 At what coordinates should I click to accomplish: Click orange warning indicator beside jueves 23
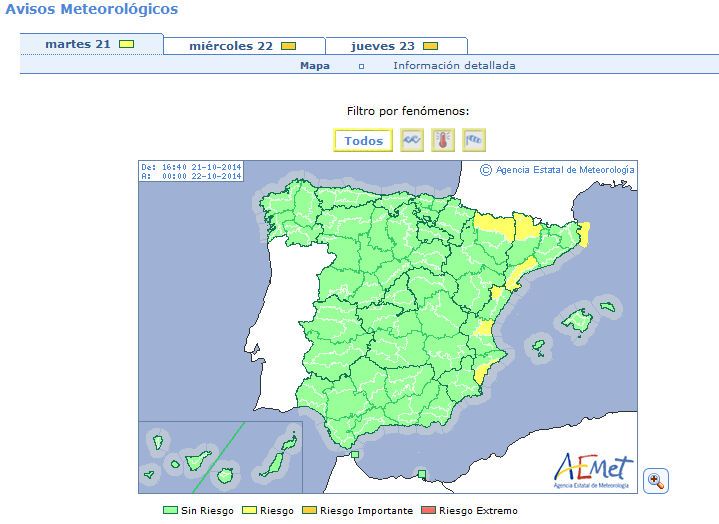pyautogui.click(x=431, y=46)
